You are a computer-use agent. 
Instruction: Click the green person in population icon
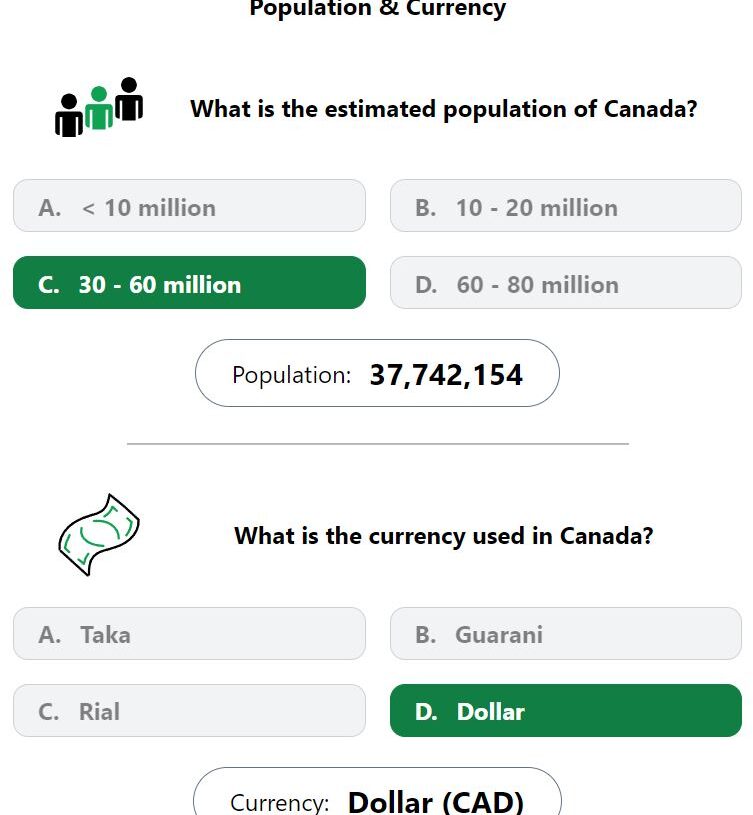pos(99,108)
